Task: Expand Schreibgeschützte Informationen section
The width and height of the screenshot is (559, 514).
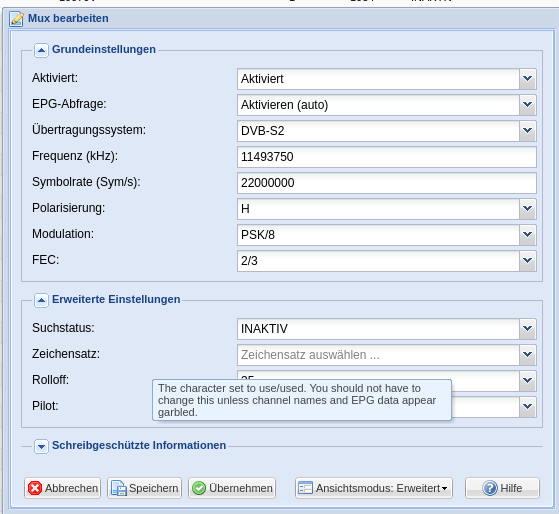Action: click(x=41, y=446)
